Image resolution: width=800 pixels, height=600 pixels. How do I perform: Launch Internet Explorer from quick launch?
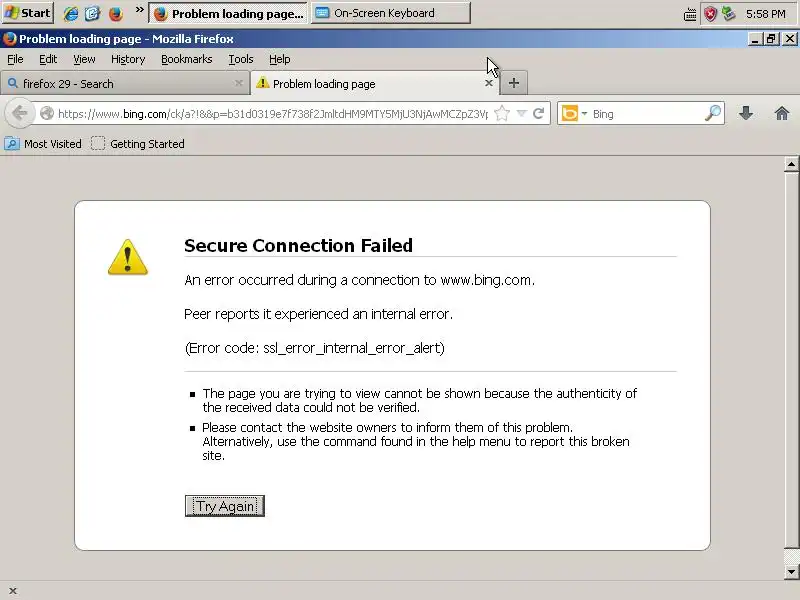[70, 13]
